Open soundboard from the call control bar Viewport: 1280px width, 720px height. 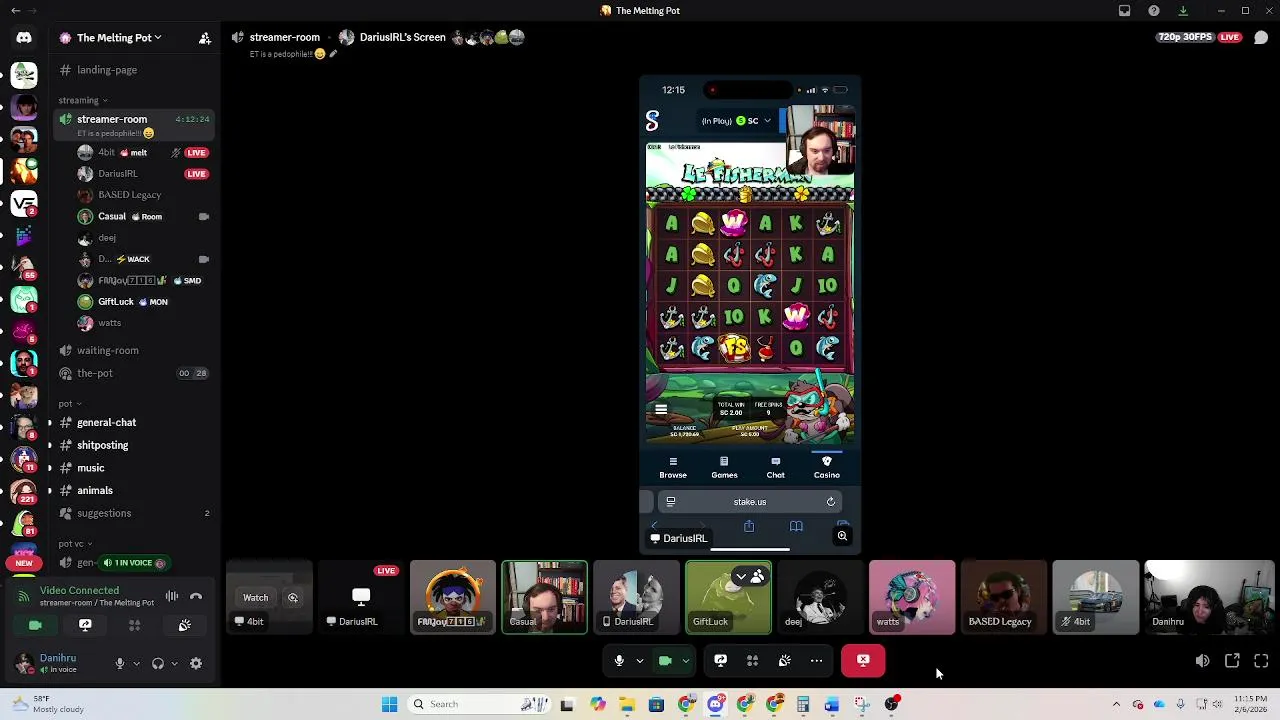[784, 660]
